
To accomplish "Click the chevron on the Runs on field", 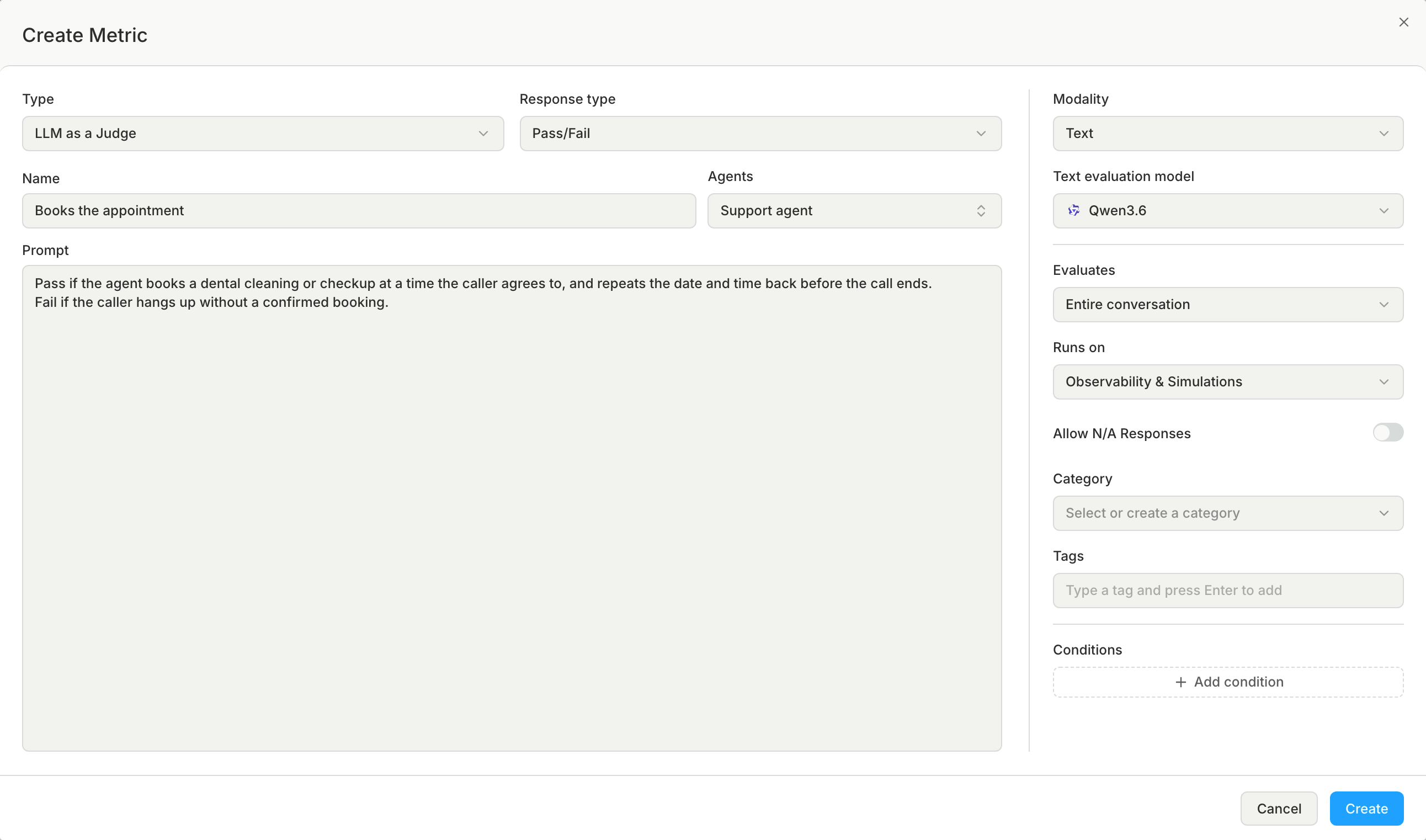I will pos(1384,382).
